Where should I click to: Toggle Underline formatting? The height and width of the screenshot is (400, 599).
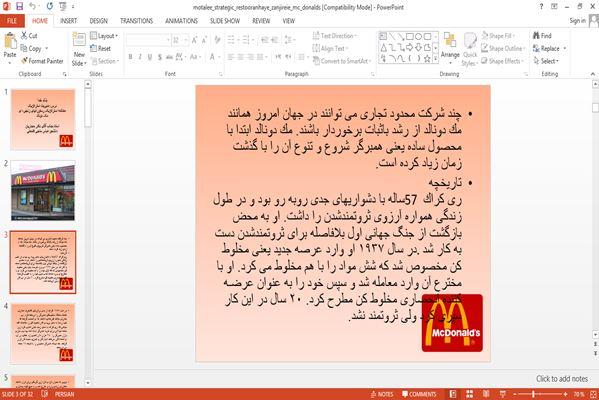click(150, 57)
